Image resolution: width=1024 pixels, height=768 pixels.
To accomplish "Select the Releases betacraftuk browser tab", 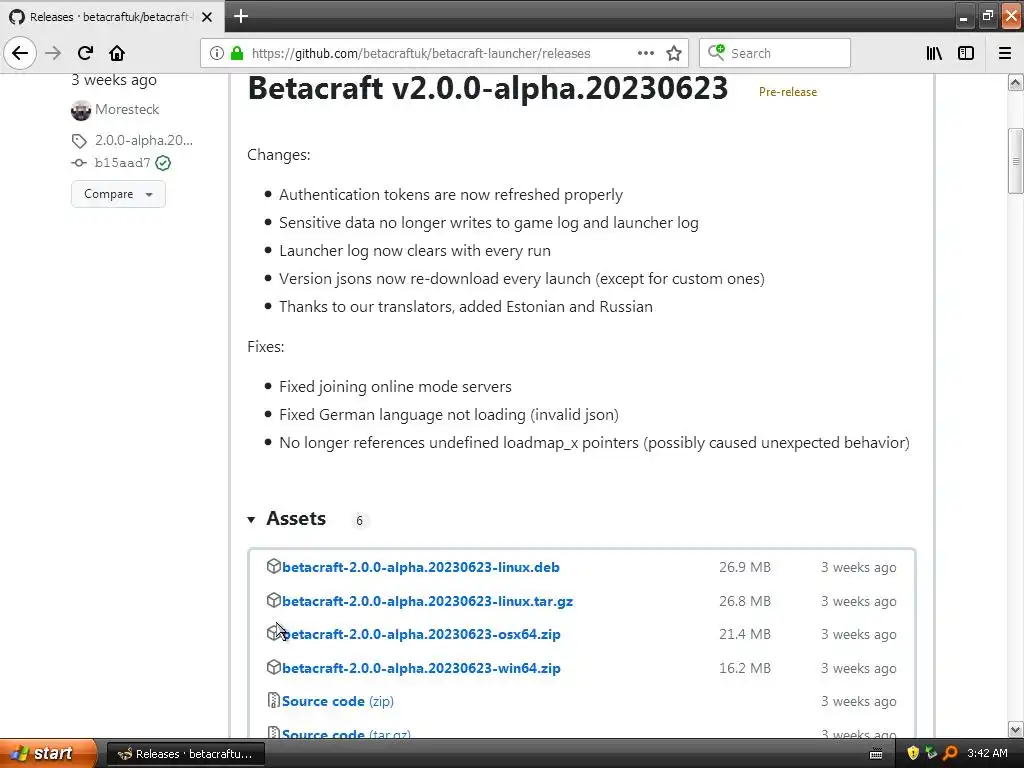I will coord(112,16).
